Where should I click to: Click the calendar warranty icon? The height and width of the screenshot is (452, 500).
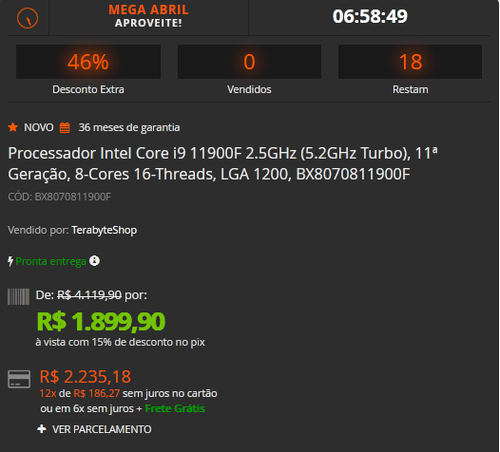(65, 128)
